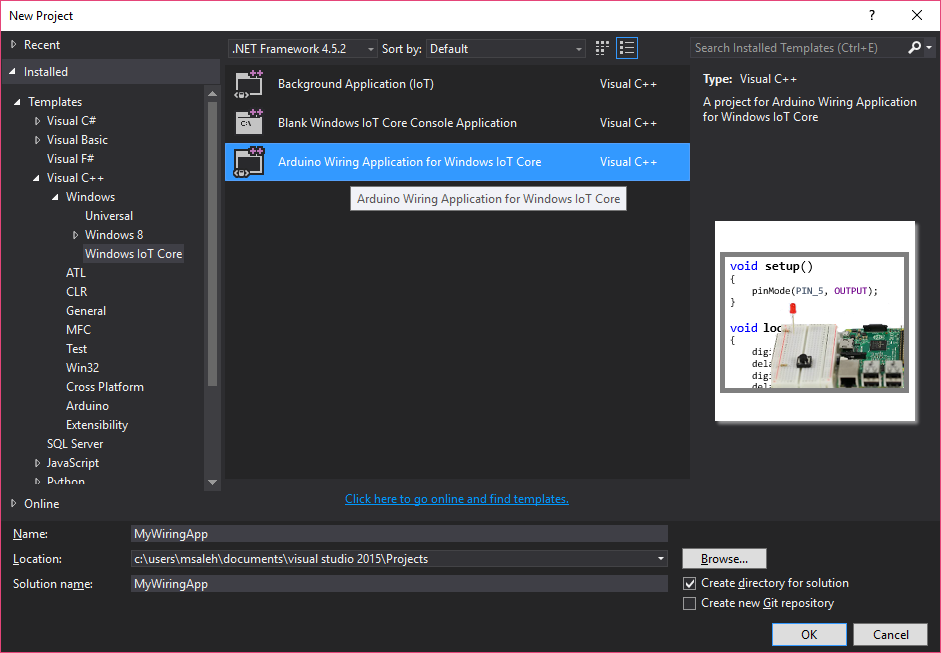Click the Arduino wiring preview thumbnail
941x653 pixels.
(x=814, y=322)
